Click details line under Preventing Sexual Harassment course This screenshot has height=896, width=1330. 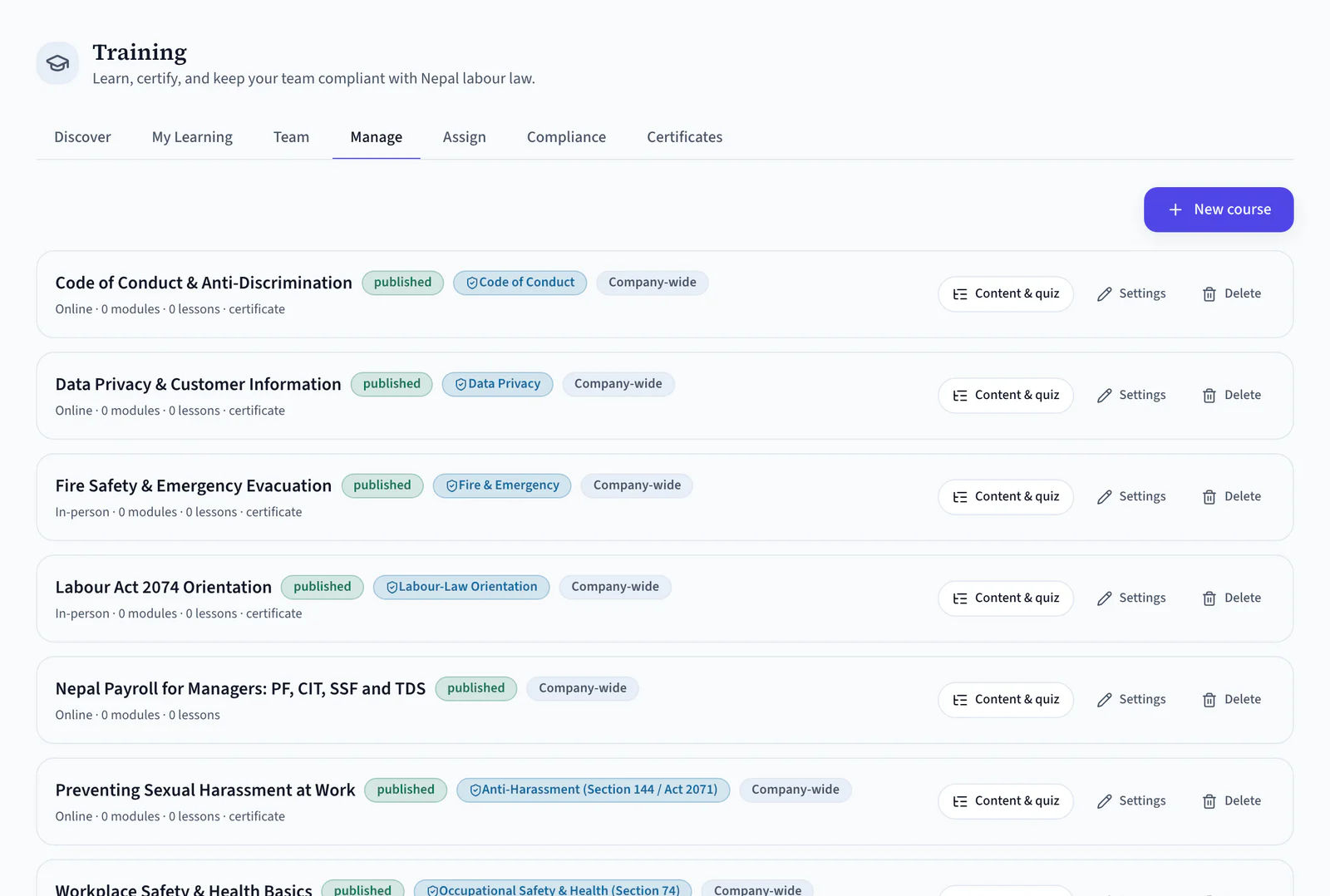click(170, 816)
